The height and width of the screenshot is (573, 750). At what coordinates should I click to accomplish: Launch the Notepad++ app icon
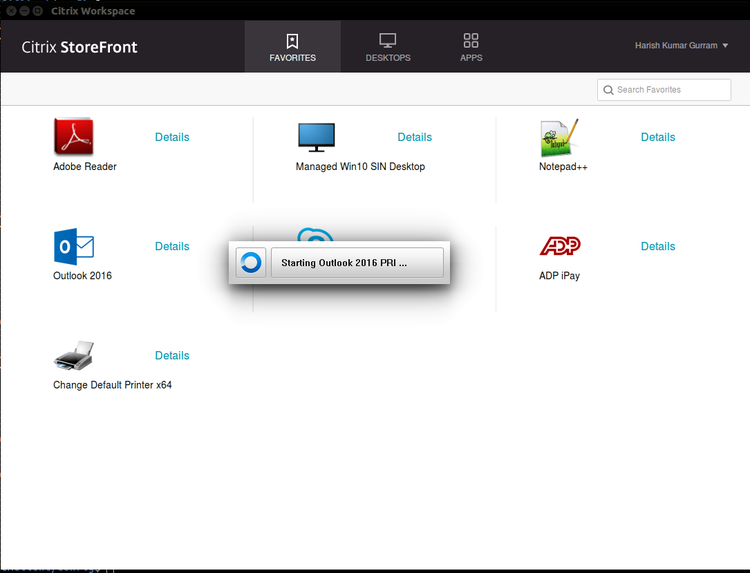tap(559, 138)
